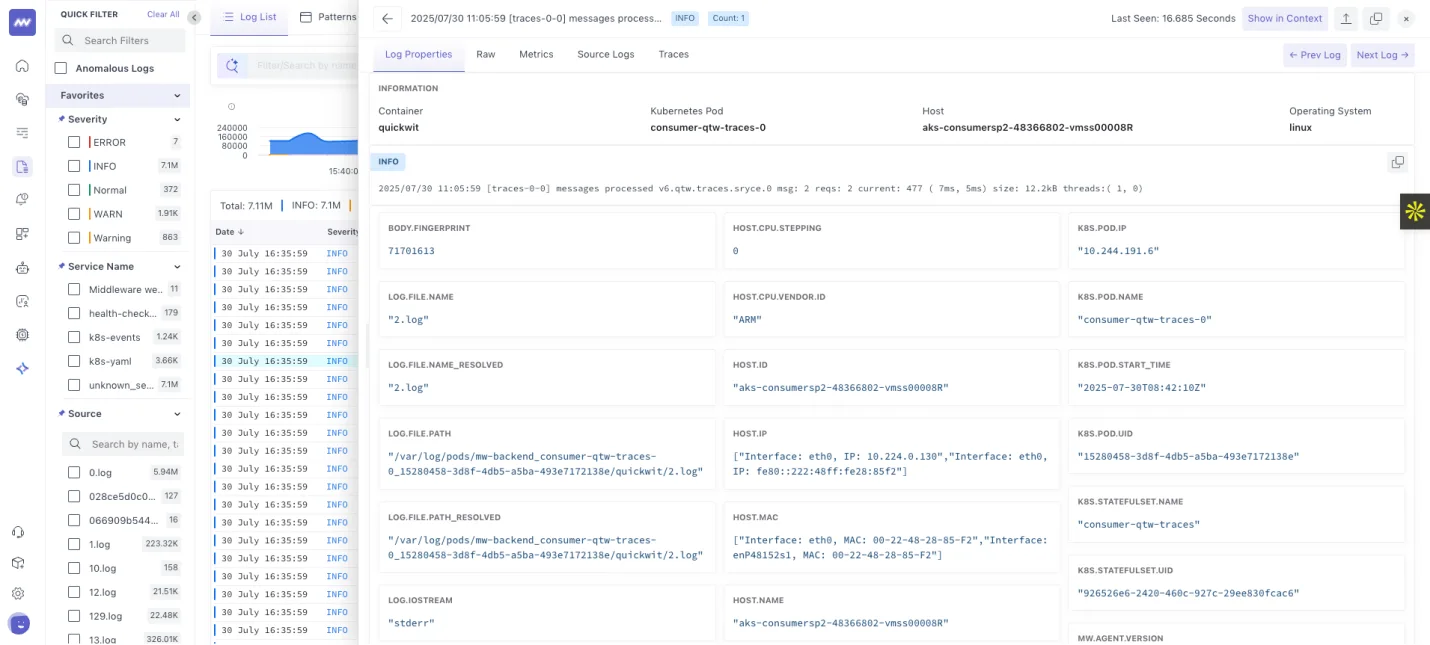
Task: Click the BODY.FINGERPRINT value 71701613
Action: 411,251
